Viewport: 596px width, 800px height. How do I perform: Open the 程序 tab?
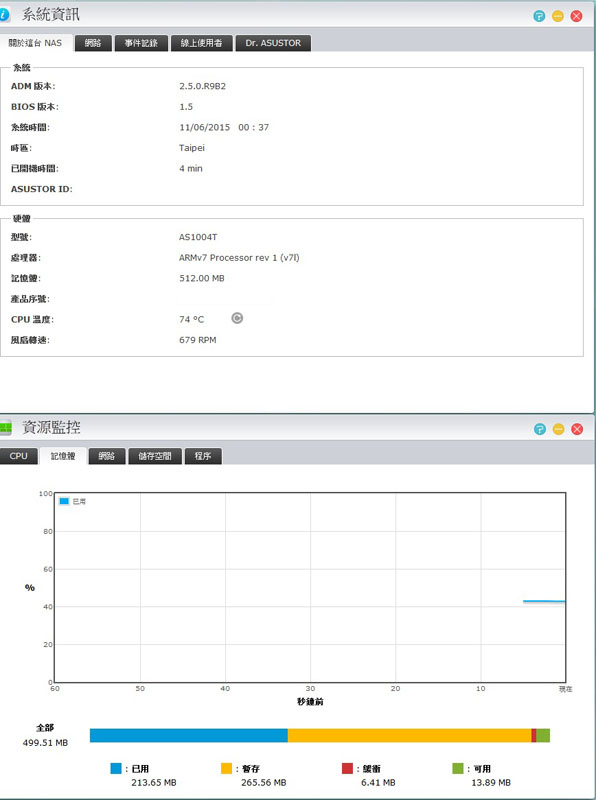pyautogui.click(x=203, y=456)
